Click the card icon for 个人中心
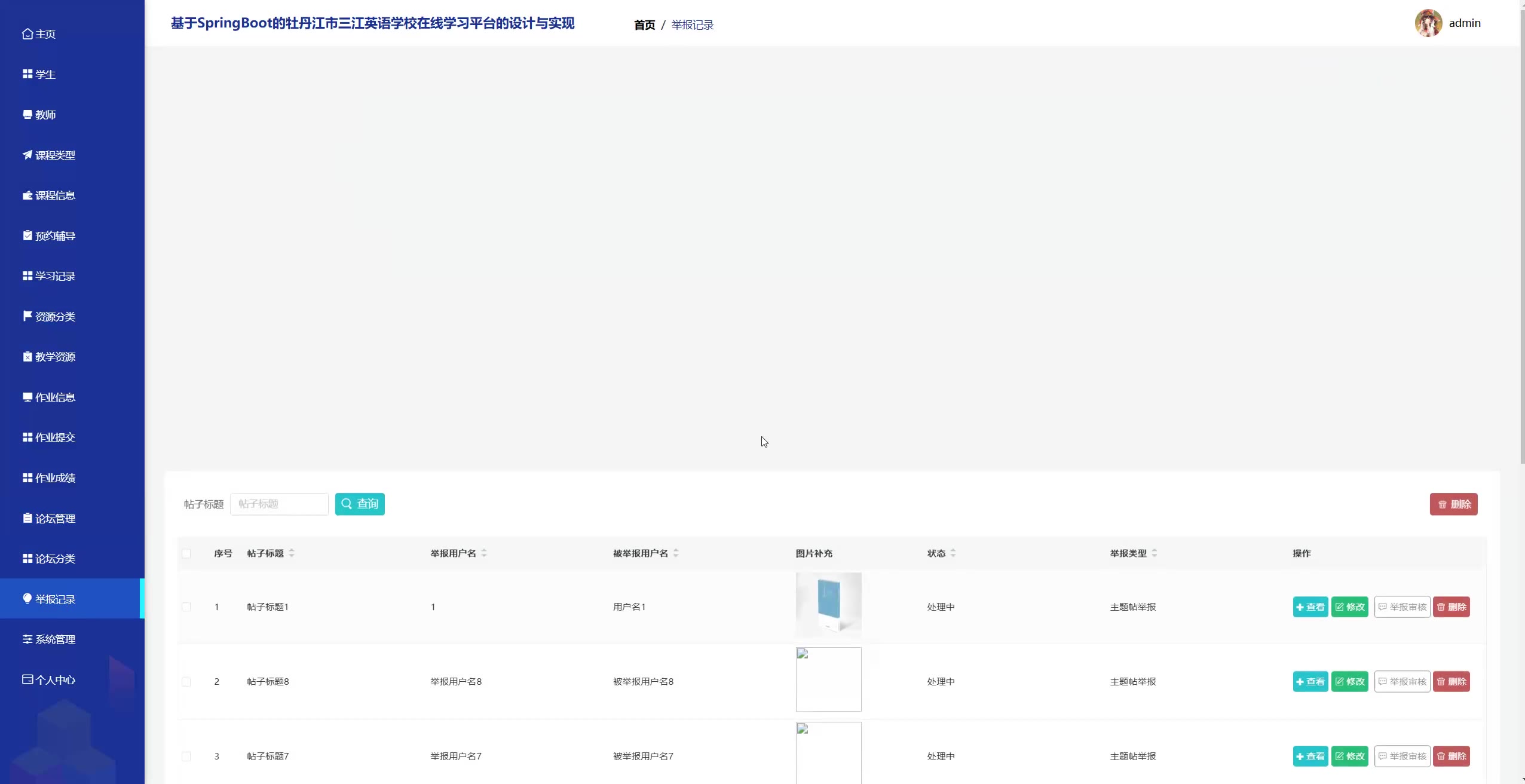The height and width of the screenshot is (784, 1525). pos(27,679)
